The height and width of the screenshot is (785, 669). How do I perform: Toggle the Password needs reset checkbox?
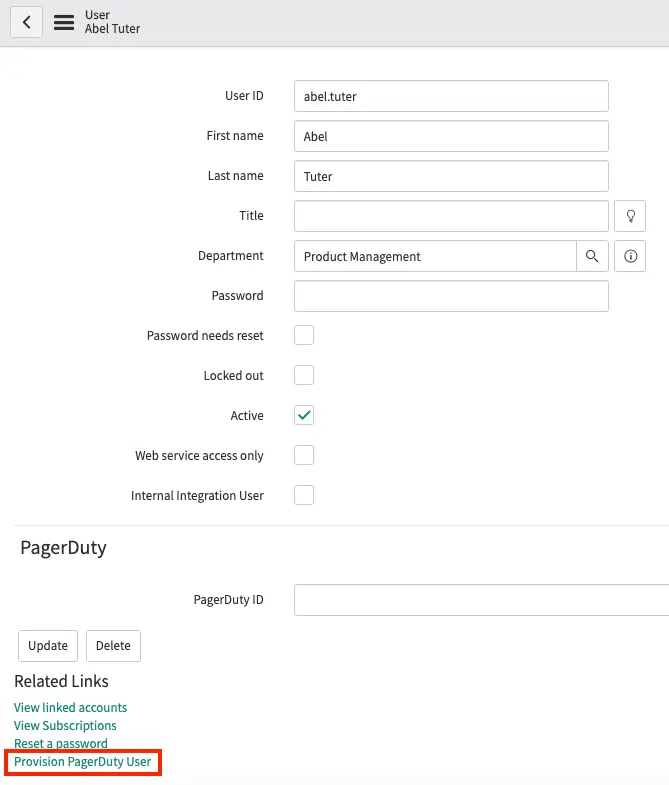(x=304, y=335)
